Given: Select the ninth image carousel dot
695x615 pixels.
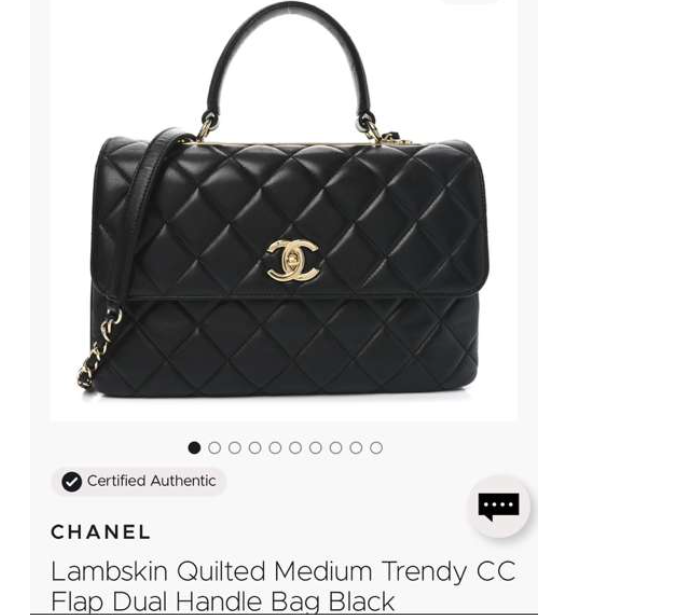Looking at the screenshot, I should pos(356,448).
